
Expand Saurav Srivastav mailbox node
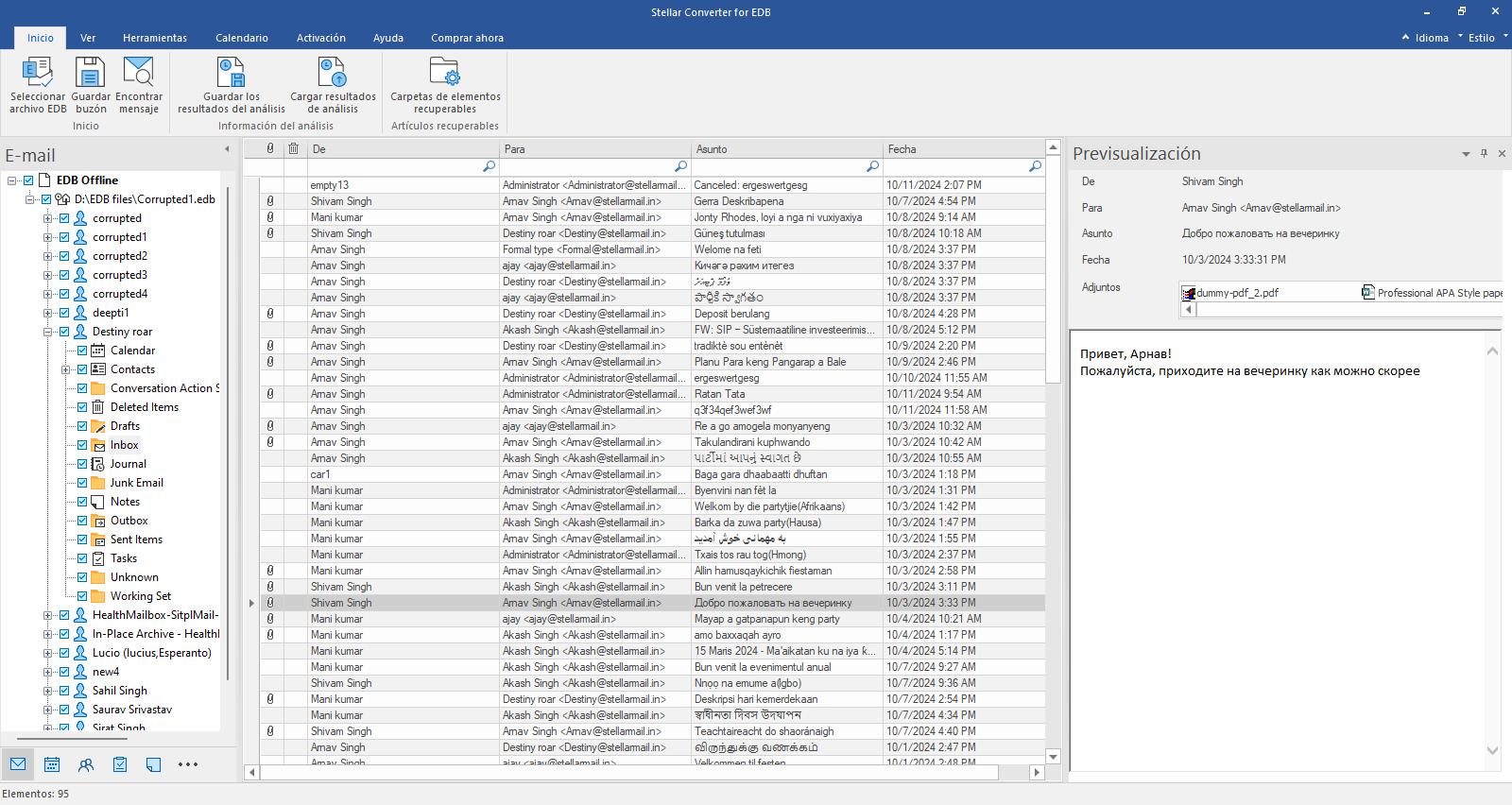pyautogui.click(x=47, y=710)
